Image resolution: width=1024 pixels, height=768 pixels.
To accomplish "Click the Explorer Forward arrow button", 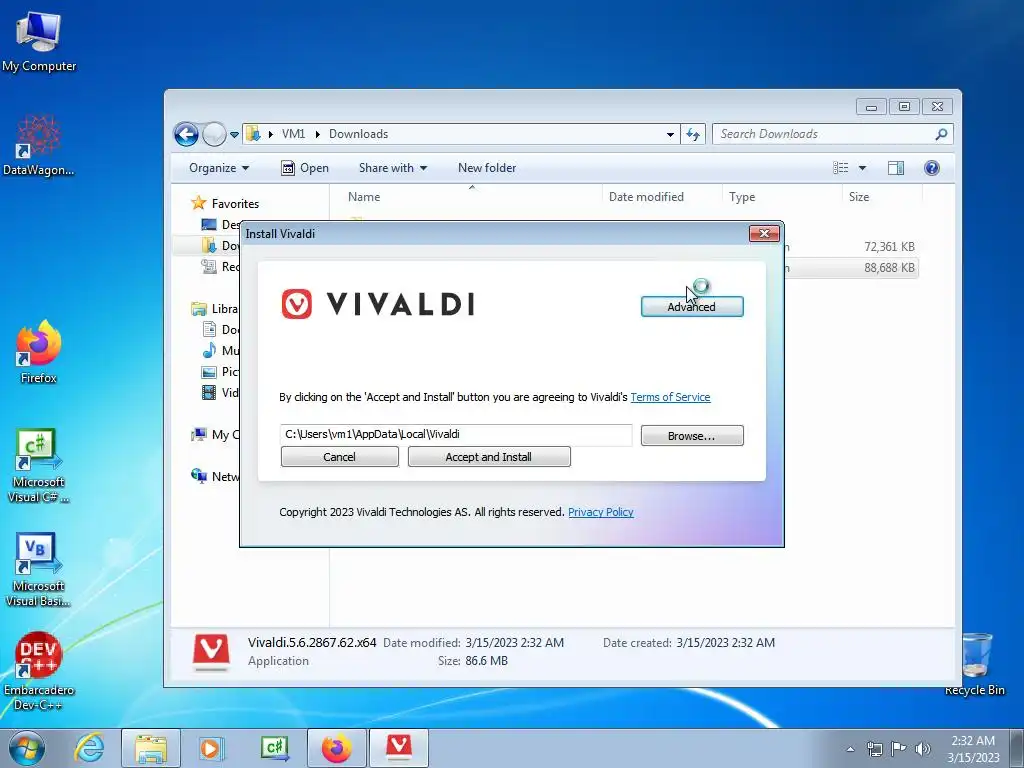I will point(214,135).
